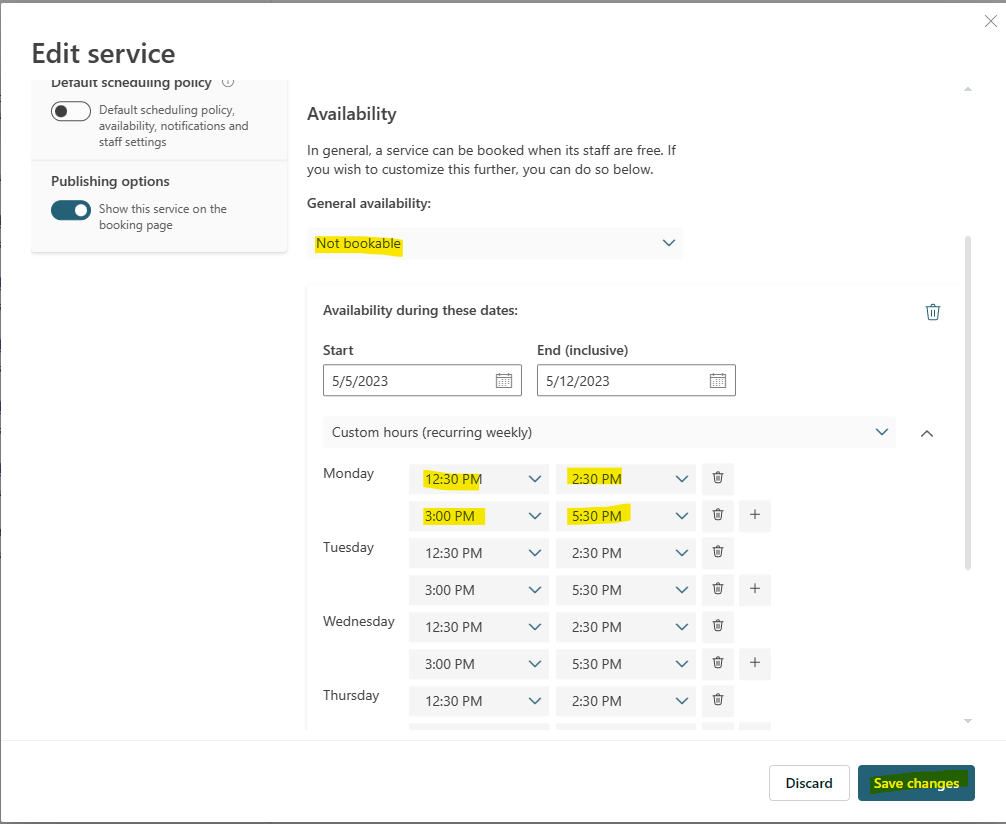
Task: Open Wednesday 12:30 PM start time dropdown
Action: coord(479,627)
